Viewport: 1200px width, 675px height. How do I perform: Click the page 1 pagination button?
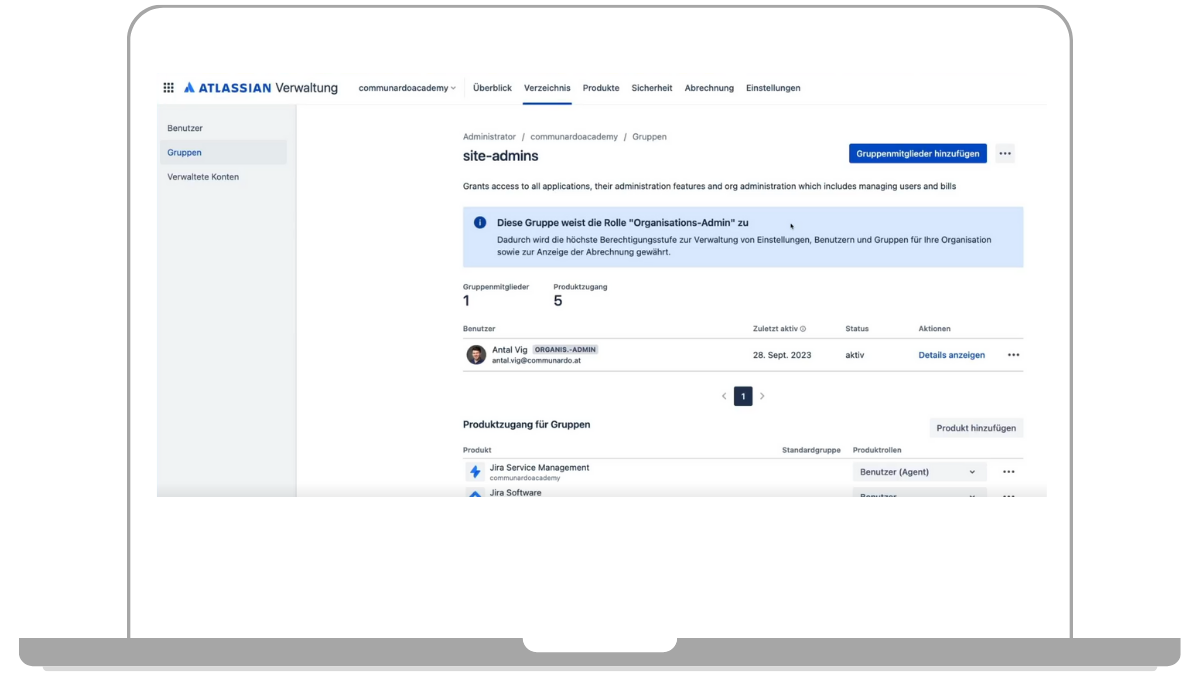(743, 396)
